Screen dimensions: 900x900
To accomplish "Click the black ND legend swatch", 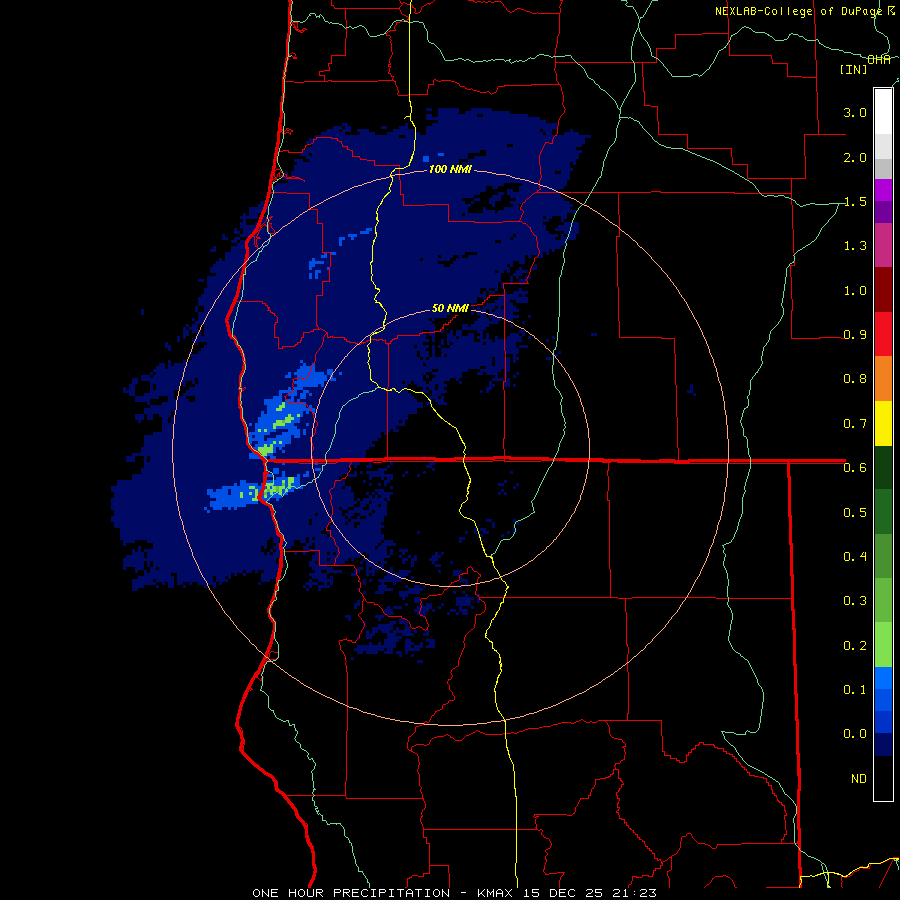I will click(x=883, y=778).
